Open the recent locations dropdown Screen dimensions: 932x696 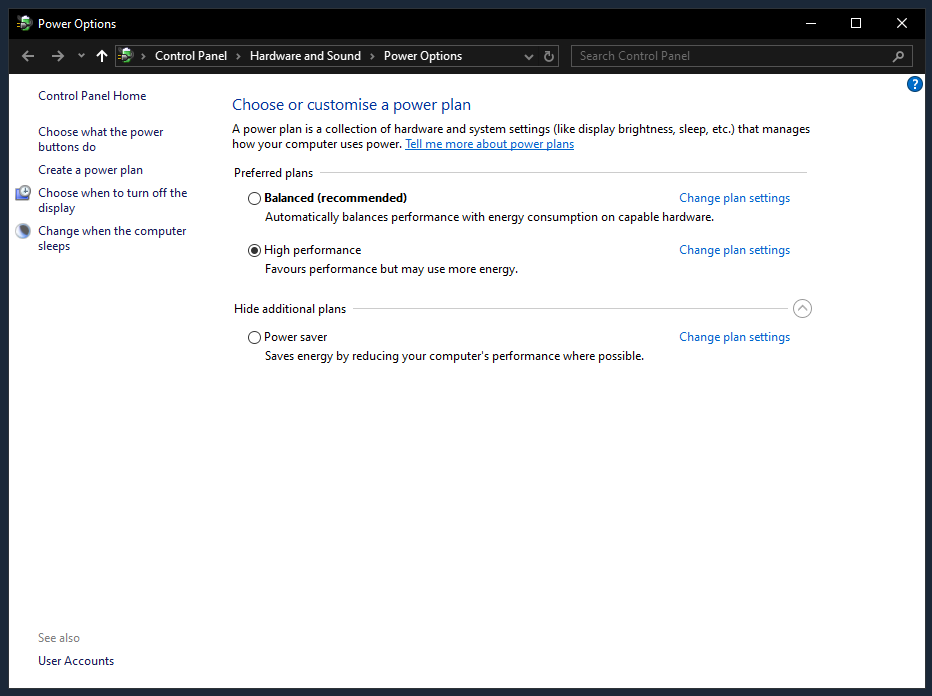(x=81, y=56)
